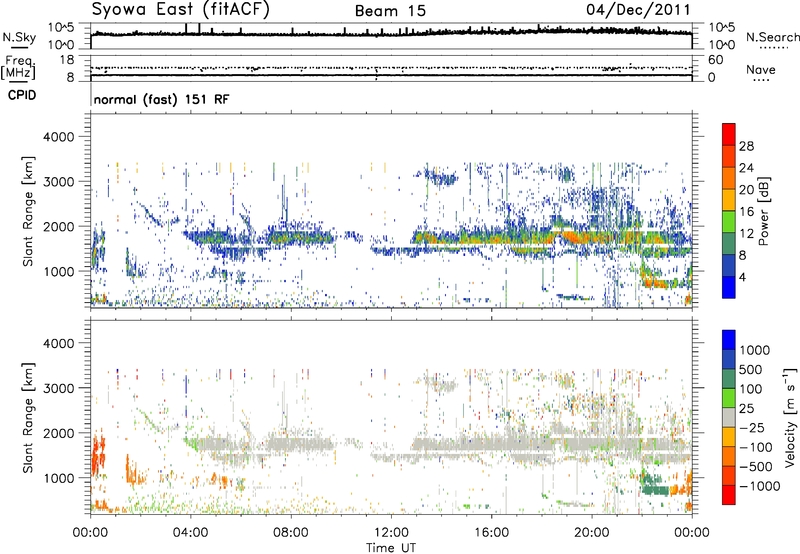
Task: Pick the bright blue bottom power segment
Action: pos(729,287)
